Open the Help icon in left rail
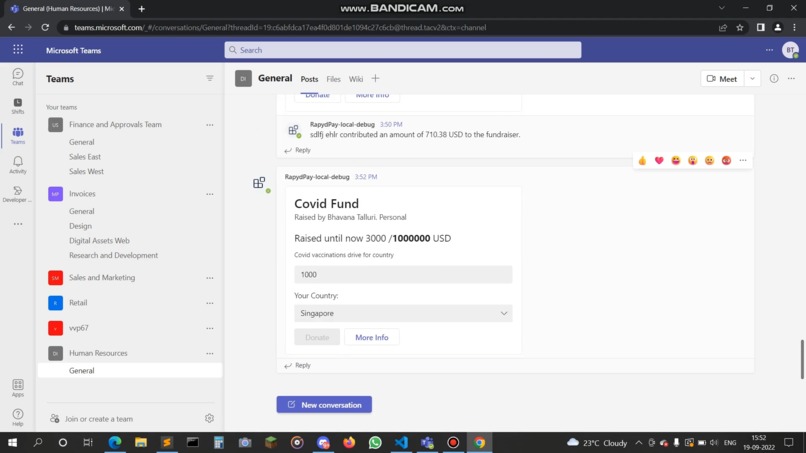Image resolution: width=806 pixels, height=453 pixels. (17, 417)
